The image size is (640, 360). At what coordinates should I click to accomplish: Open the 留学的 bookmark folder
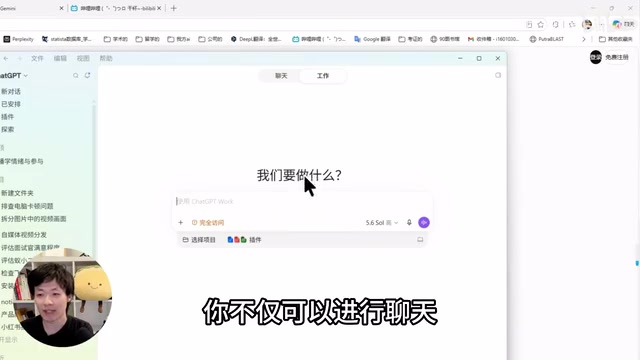[147, 39]
